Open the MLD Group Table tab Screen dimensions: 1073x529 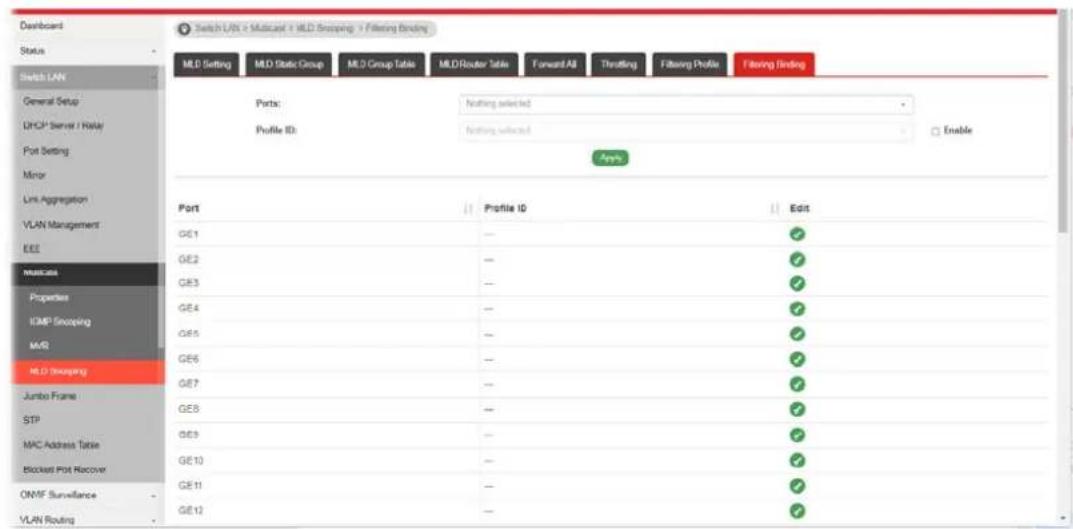(x=382, y=64)
